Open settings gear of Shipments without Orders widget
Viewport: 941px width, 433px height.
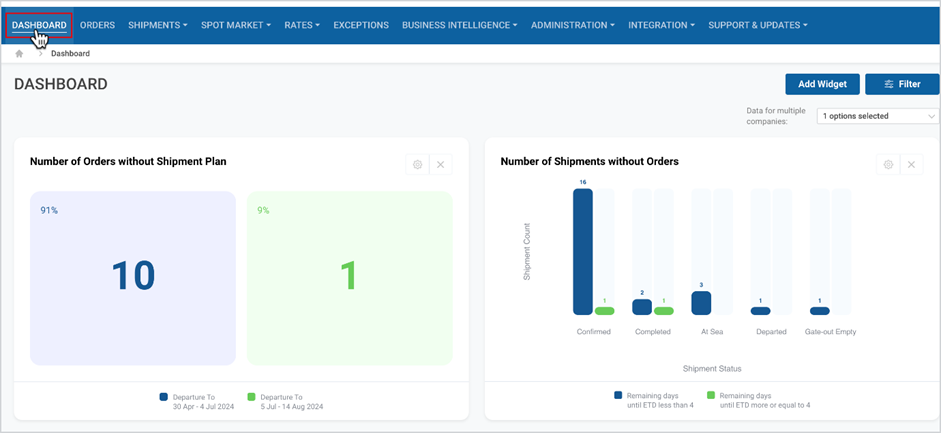pos(888,164)
